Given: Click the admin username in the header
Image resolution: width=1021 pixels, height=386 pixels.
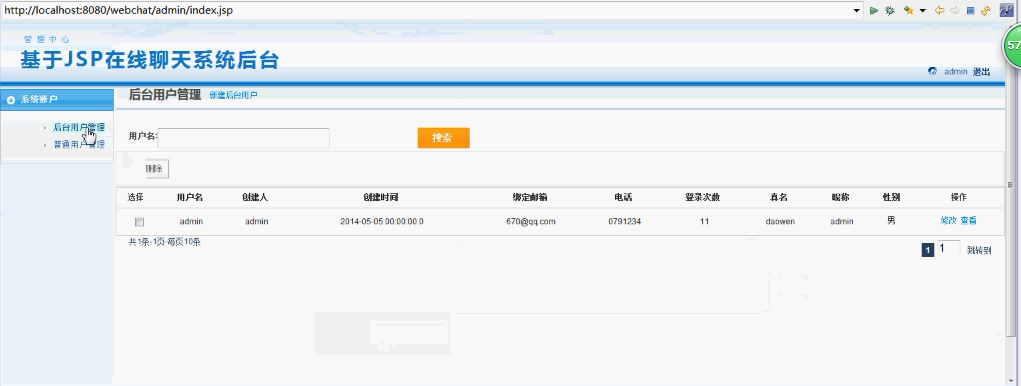Looking at the screenshot, I should coord(955,72).
